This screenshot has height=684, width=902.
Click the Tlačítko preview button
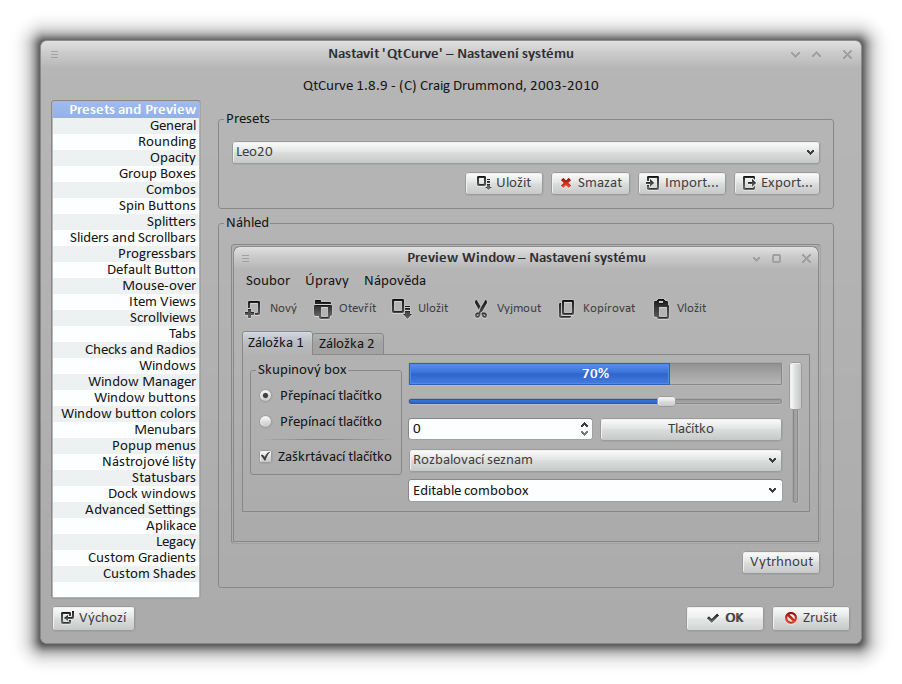[691, 429]
